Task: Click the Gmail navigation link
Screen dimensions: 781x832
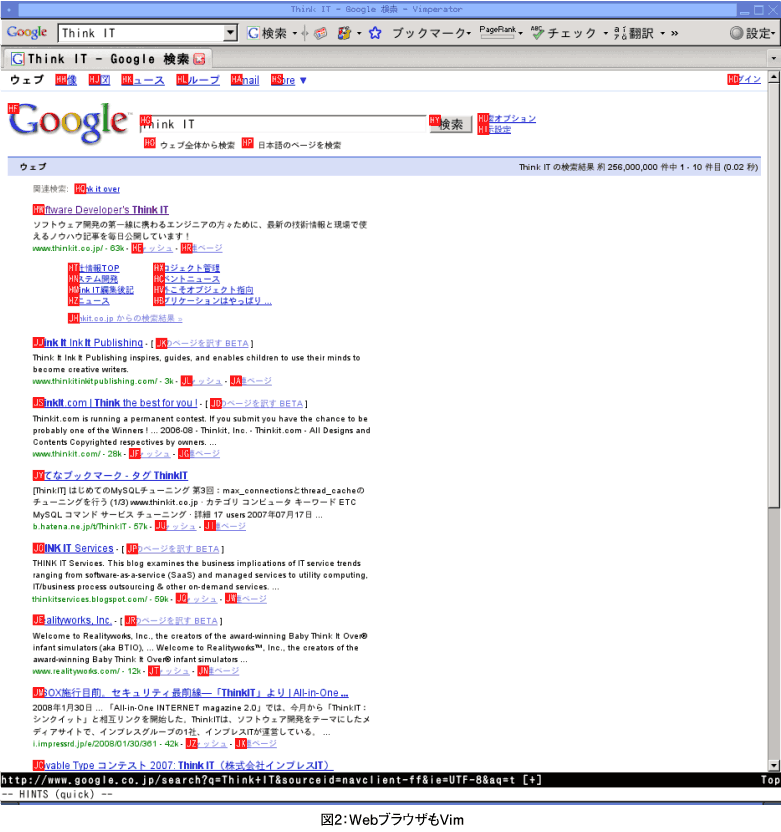Action: (x=245, y=80)
